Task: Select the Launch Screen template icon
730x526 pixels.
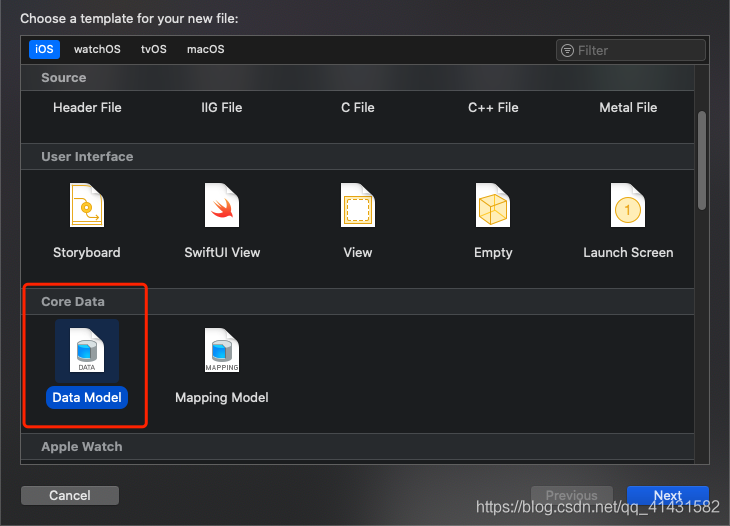Action: (x=628, y=205)
